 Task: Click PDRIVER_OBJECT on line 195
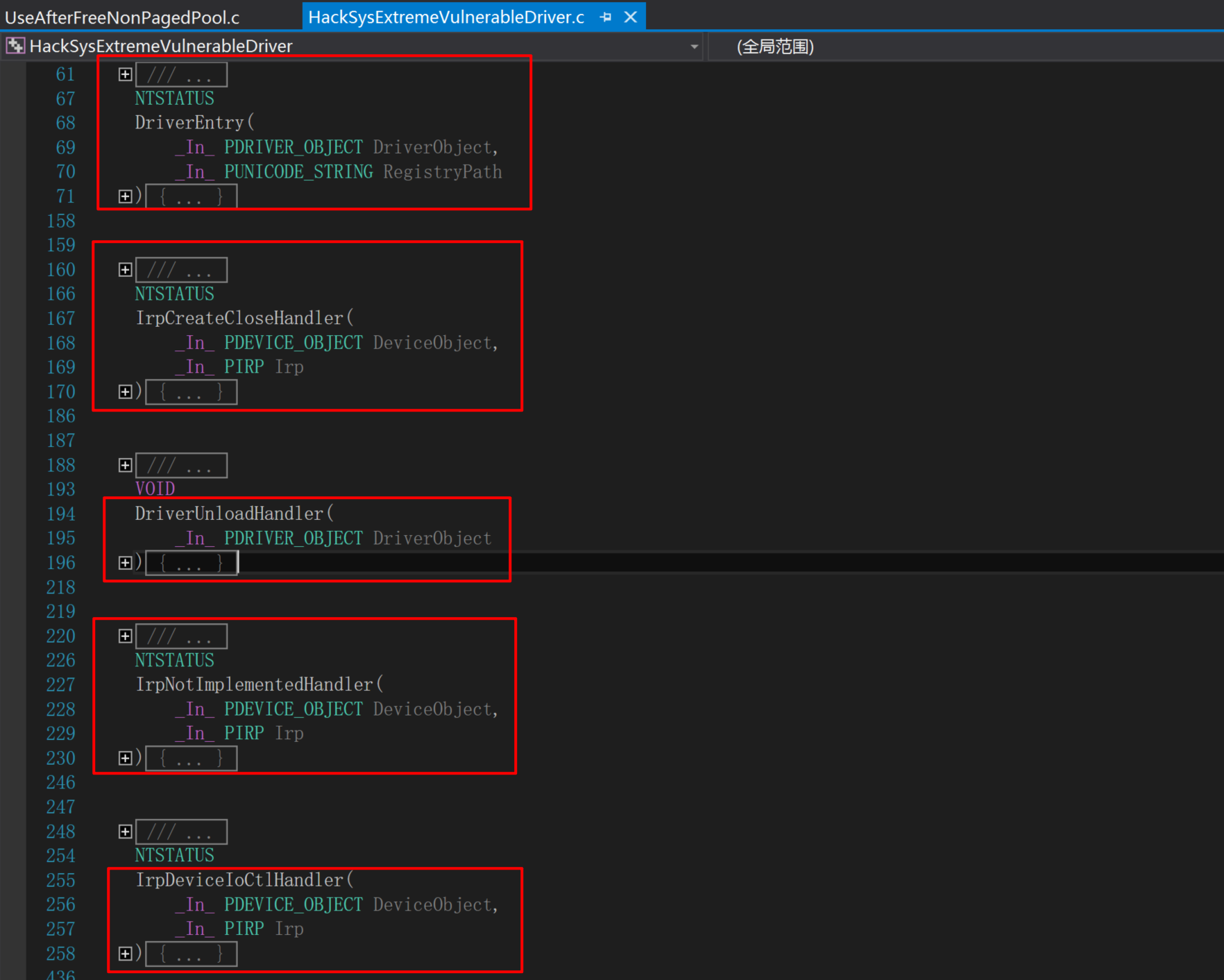293,539
